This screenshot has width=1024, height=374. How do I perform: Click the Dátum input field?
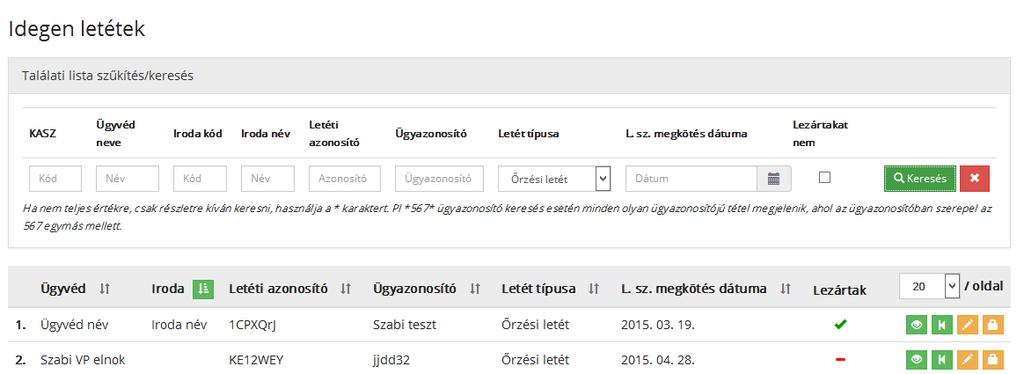(x=692, y=179)
